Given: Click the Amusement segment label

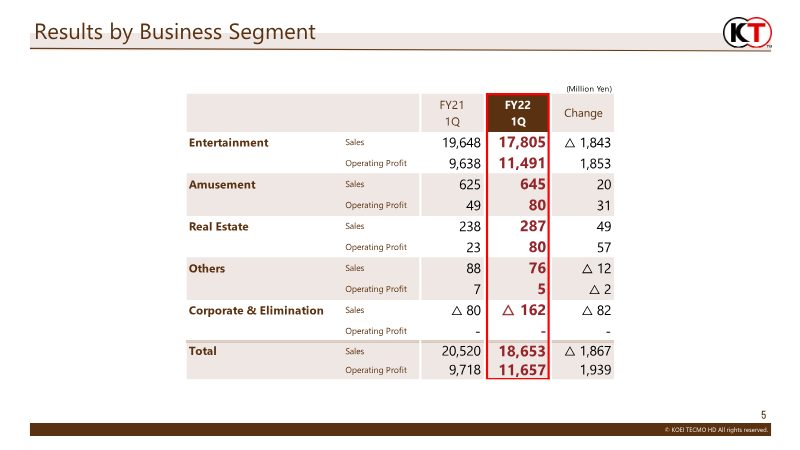Looking at the screenshot, I should point(222,185).
